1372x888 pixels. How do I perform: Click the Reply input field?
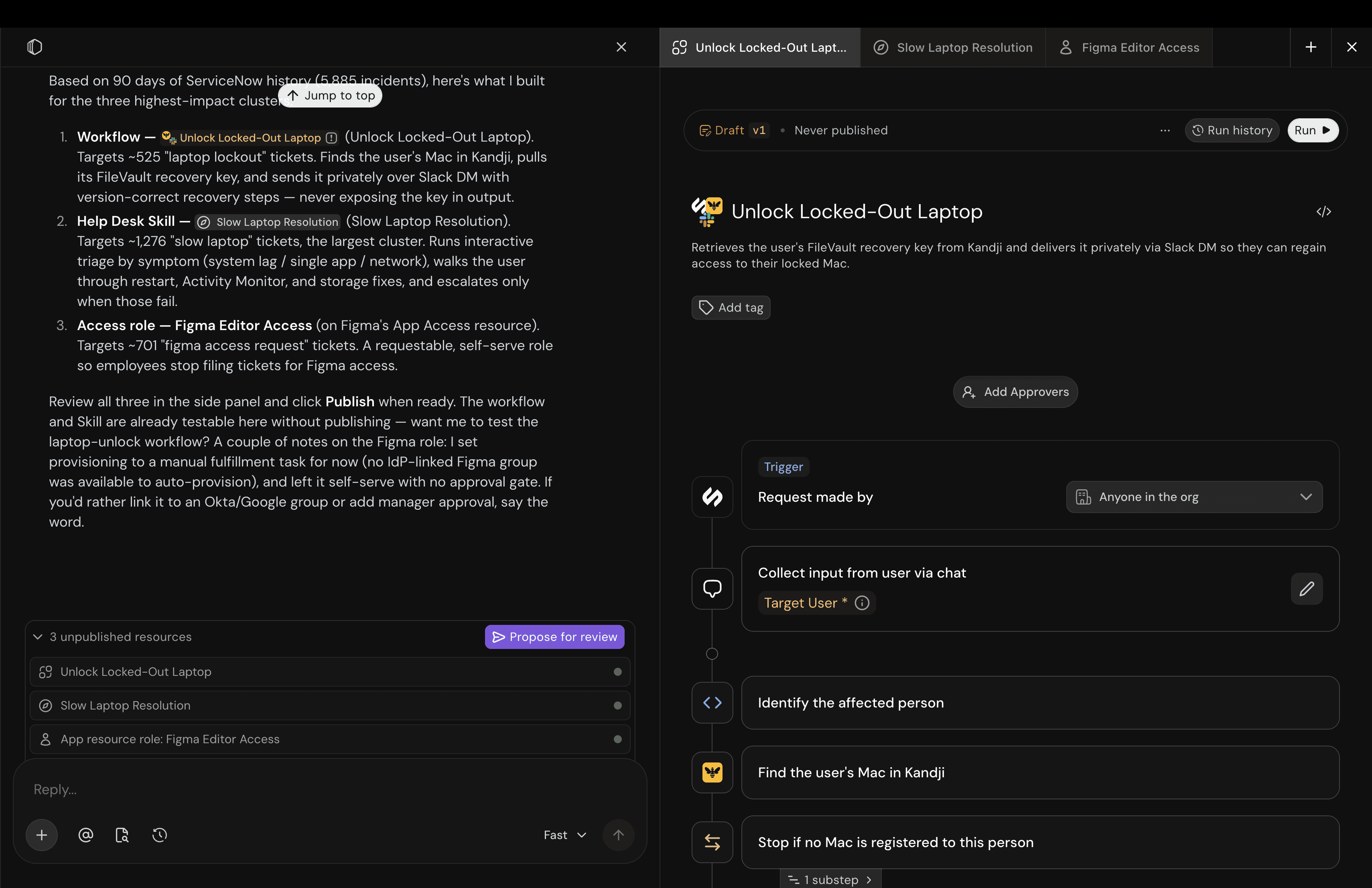pos(330,789)
